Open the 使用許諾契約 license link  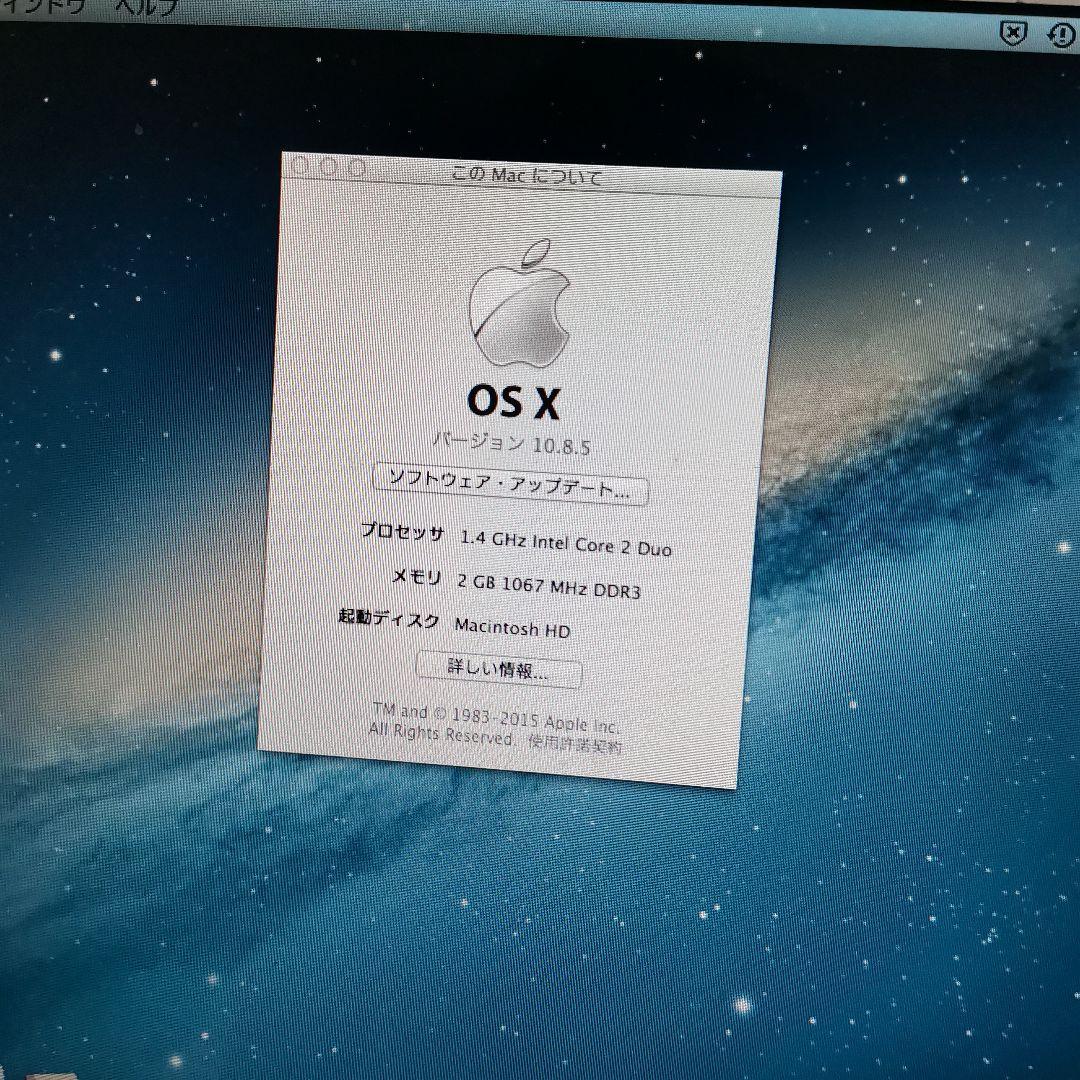pos(575,744)
